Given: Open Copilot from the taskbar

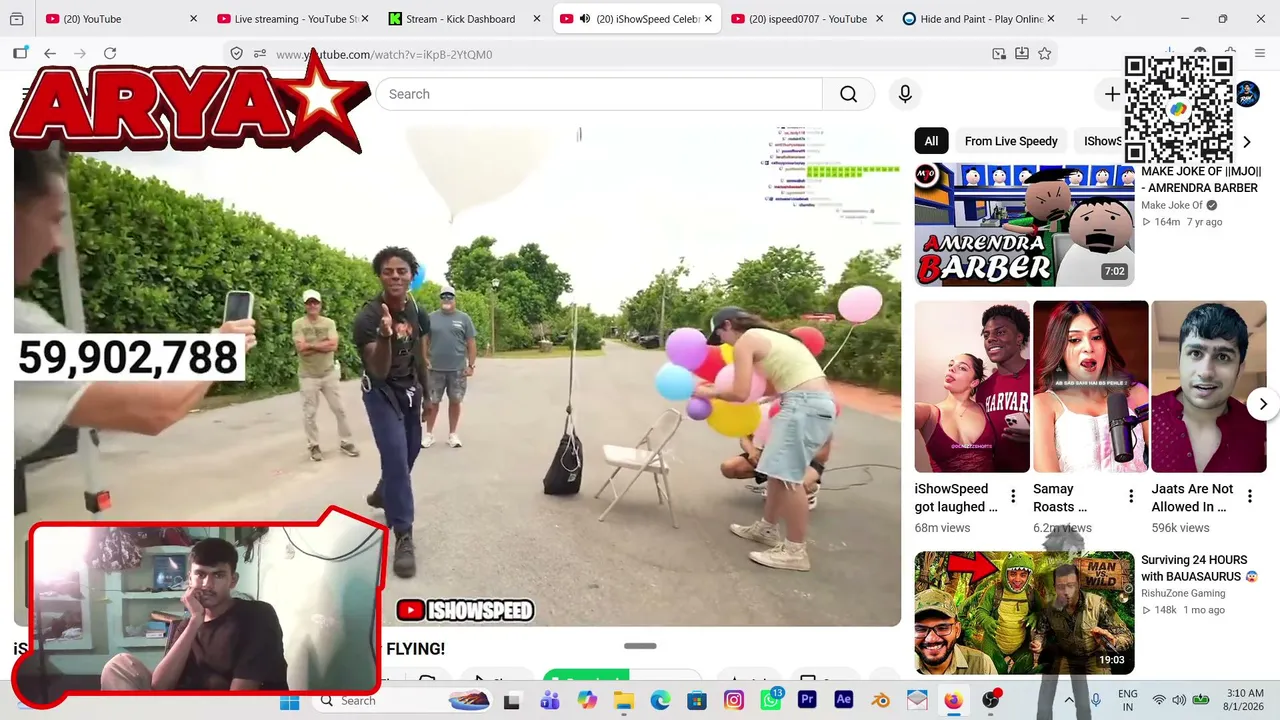Looking at the screenshot, I should [587, 700].
